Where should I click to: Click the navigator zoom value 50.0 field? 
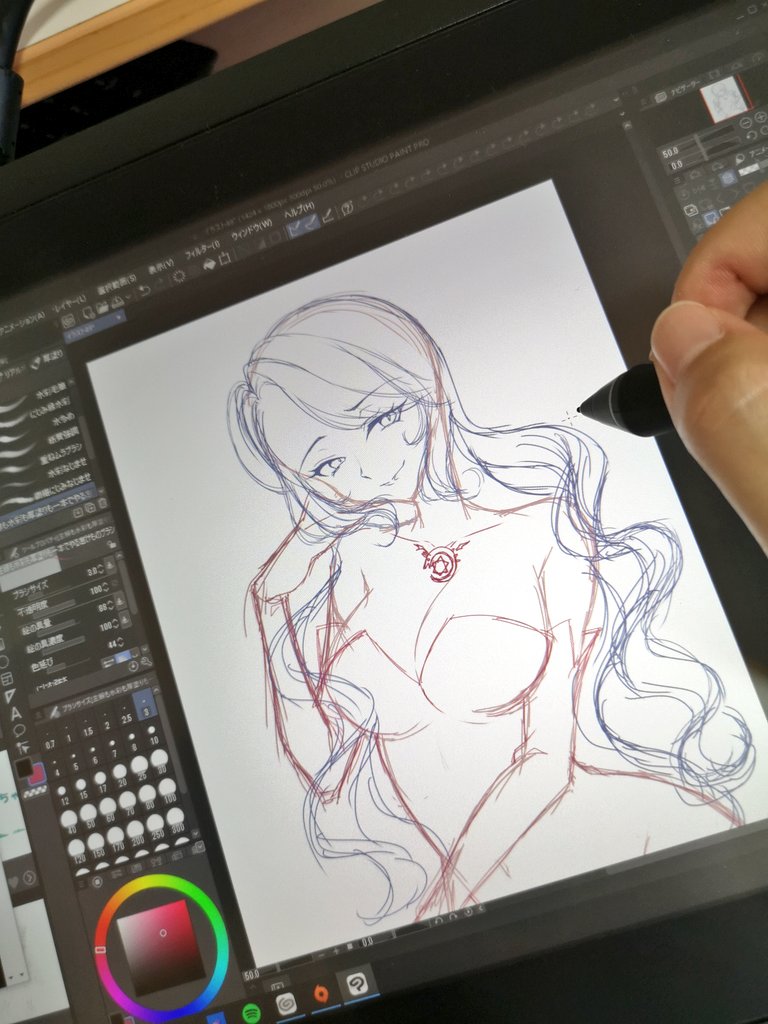click(x=671, y=153)
